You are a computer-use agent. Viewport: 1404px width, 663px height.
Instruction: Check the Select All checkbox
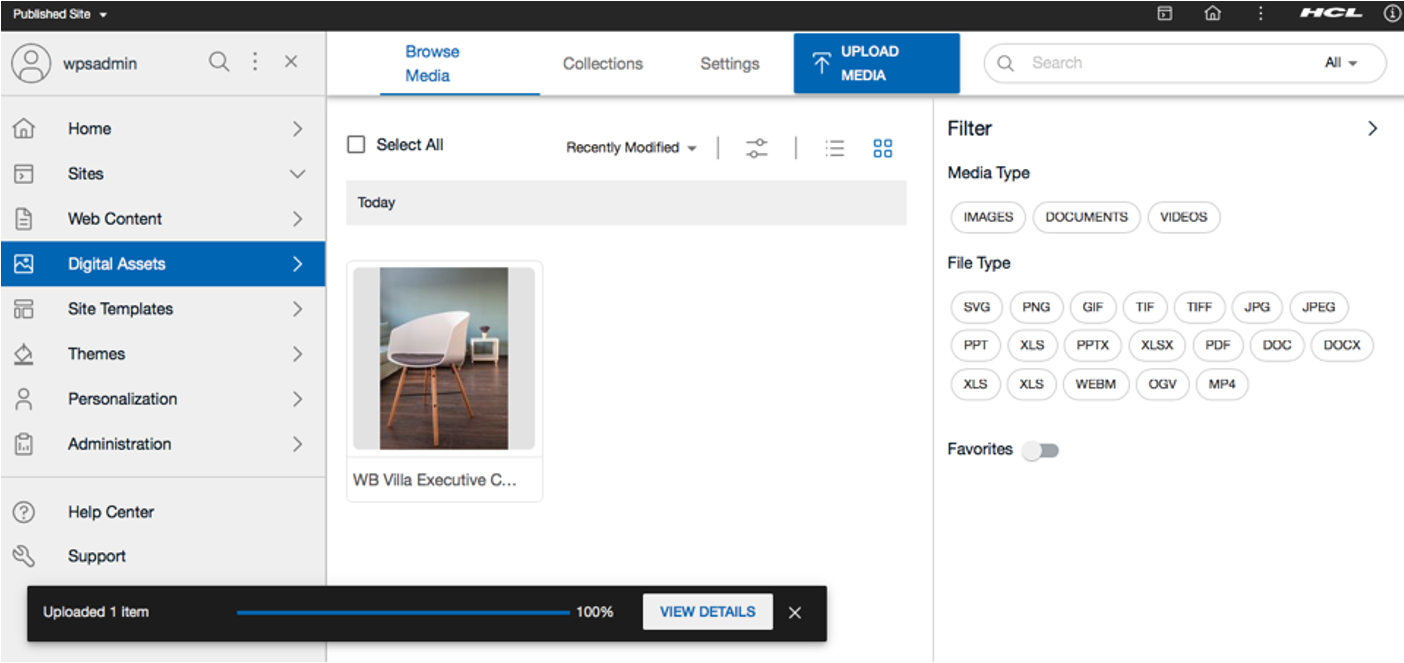point(356,145)
